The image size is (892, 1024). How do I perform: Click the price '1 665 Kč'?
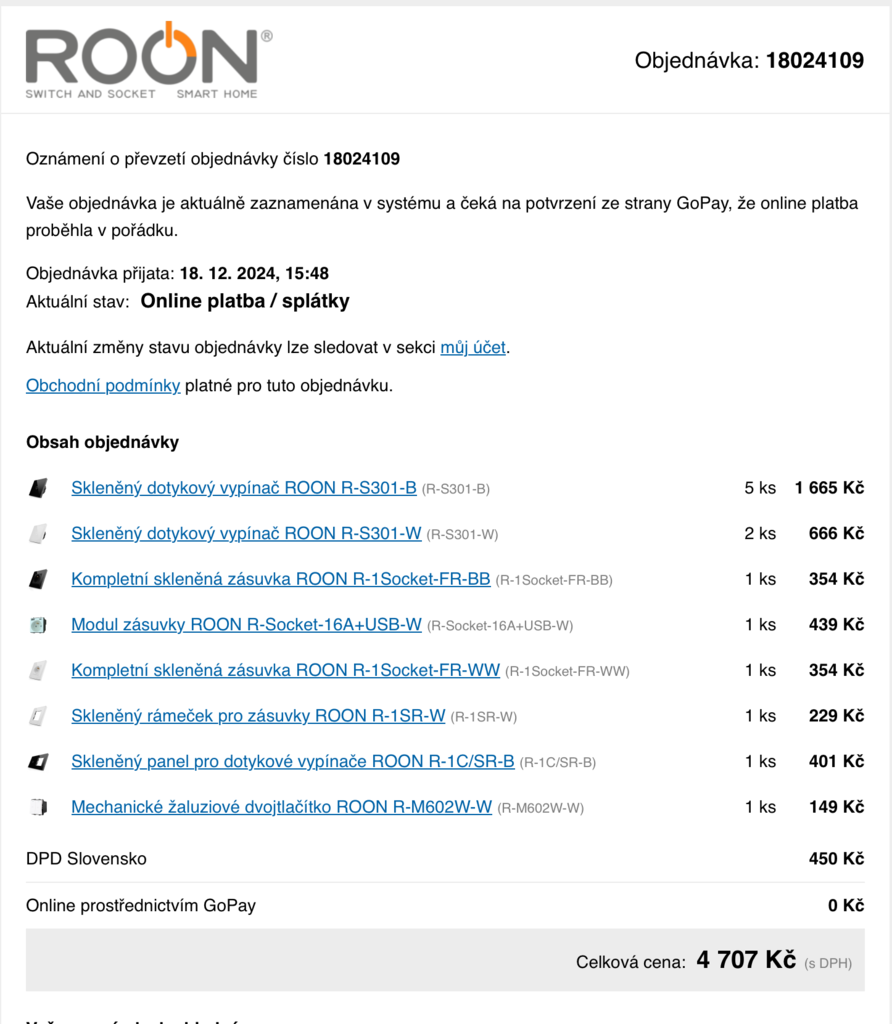[829, 488]
